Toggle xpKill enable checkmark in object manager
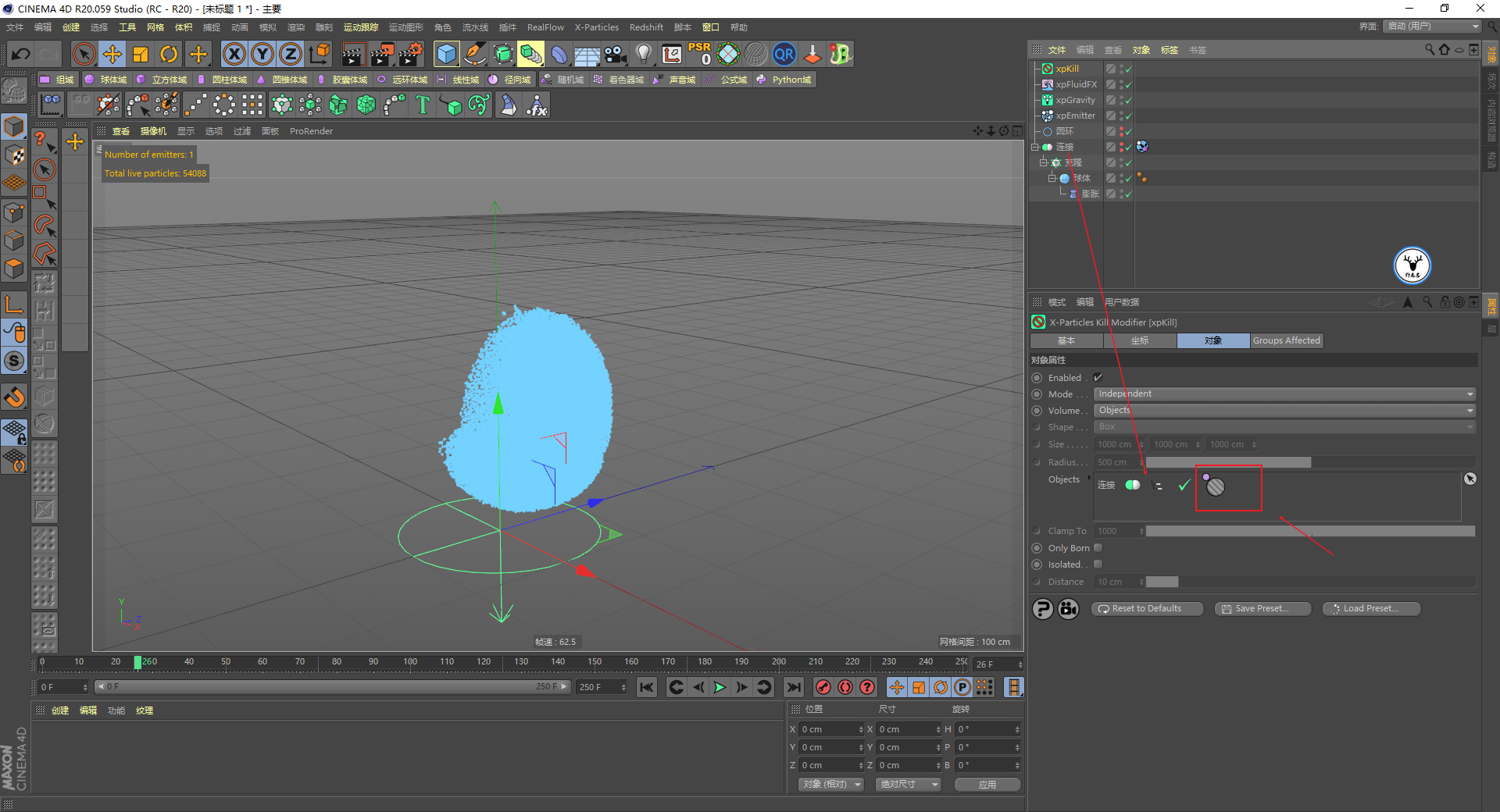1500x812 pixels. (1128, 69)
